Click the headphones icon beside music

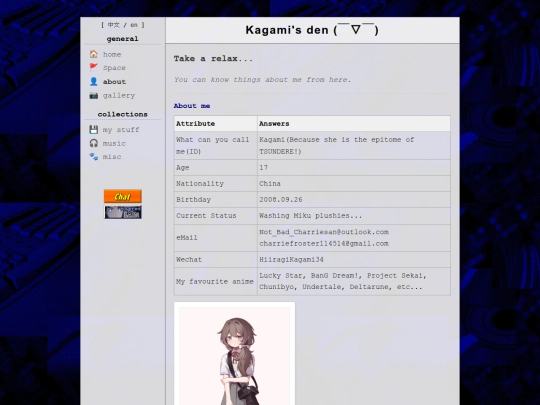pos(94,143)
